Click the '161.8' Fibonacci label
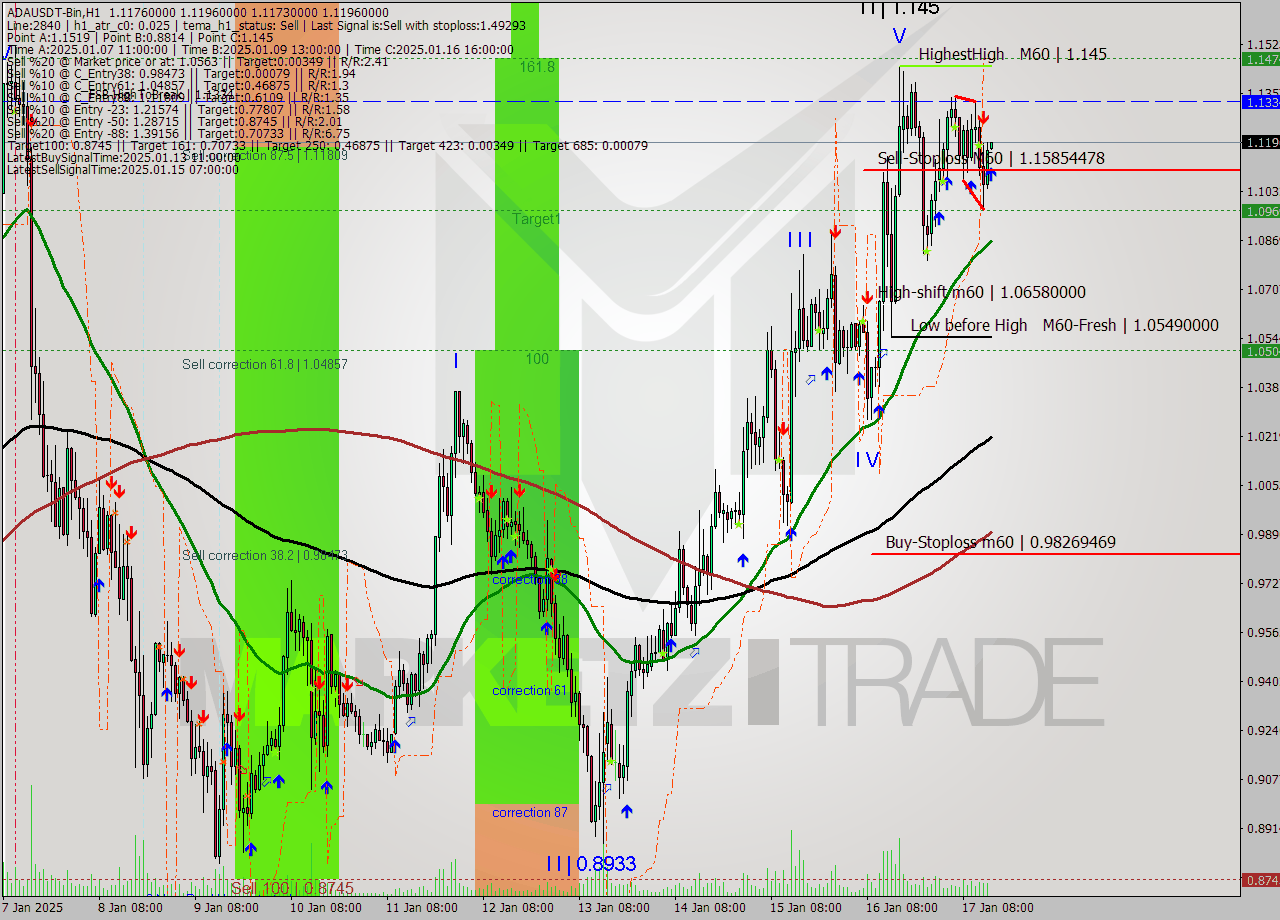This screenshot has width=1280, height=920. (x=537, y=66)
